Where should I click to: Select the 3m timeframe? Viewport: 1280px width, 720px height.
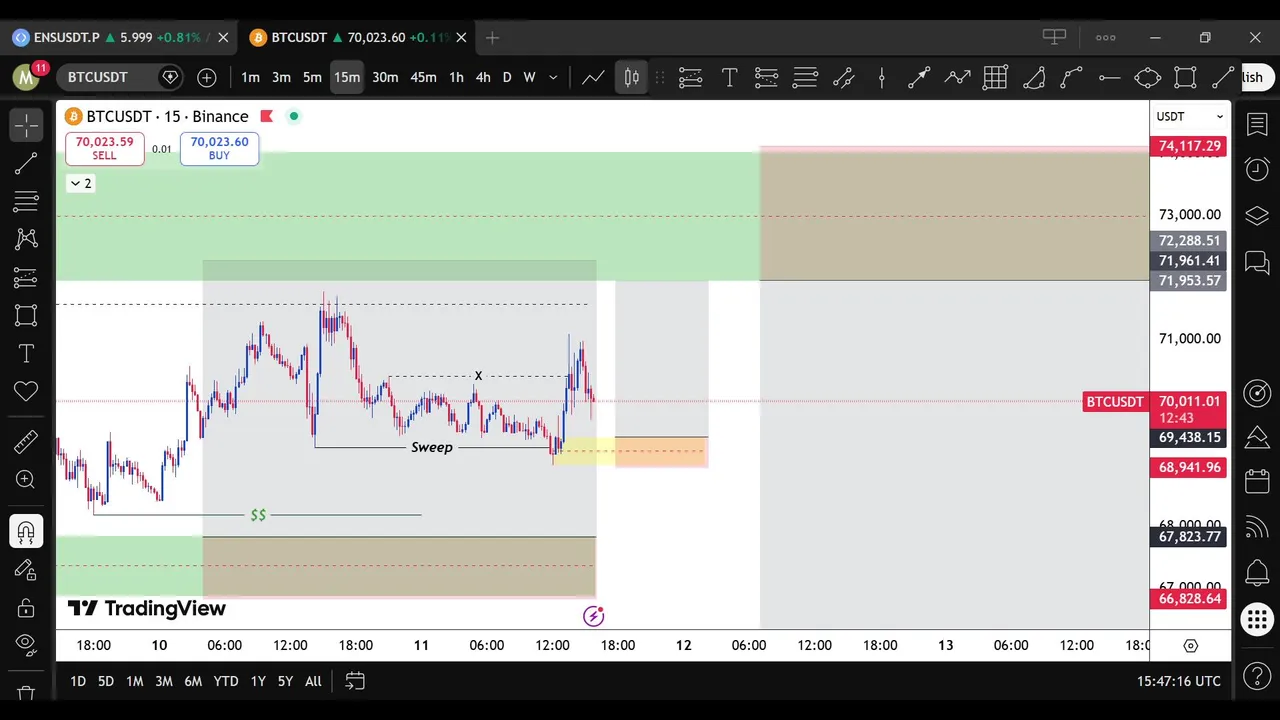pos(281,77)
